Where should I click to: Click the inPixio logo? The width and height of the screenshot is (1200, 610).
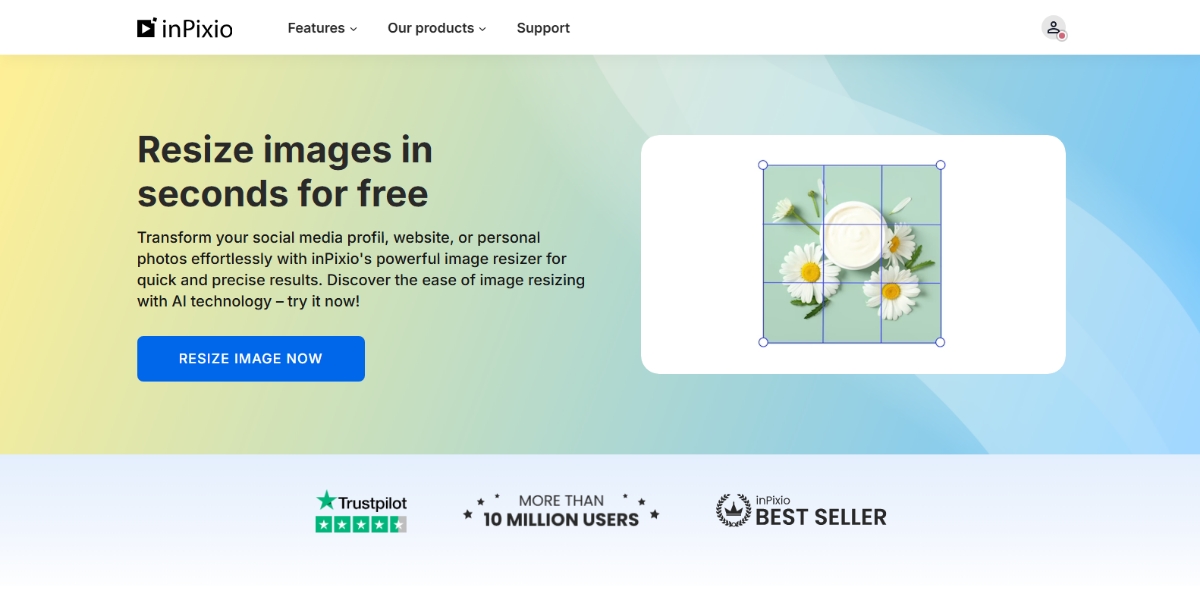pyautogui.click(x=185, y=28)
